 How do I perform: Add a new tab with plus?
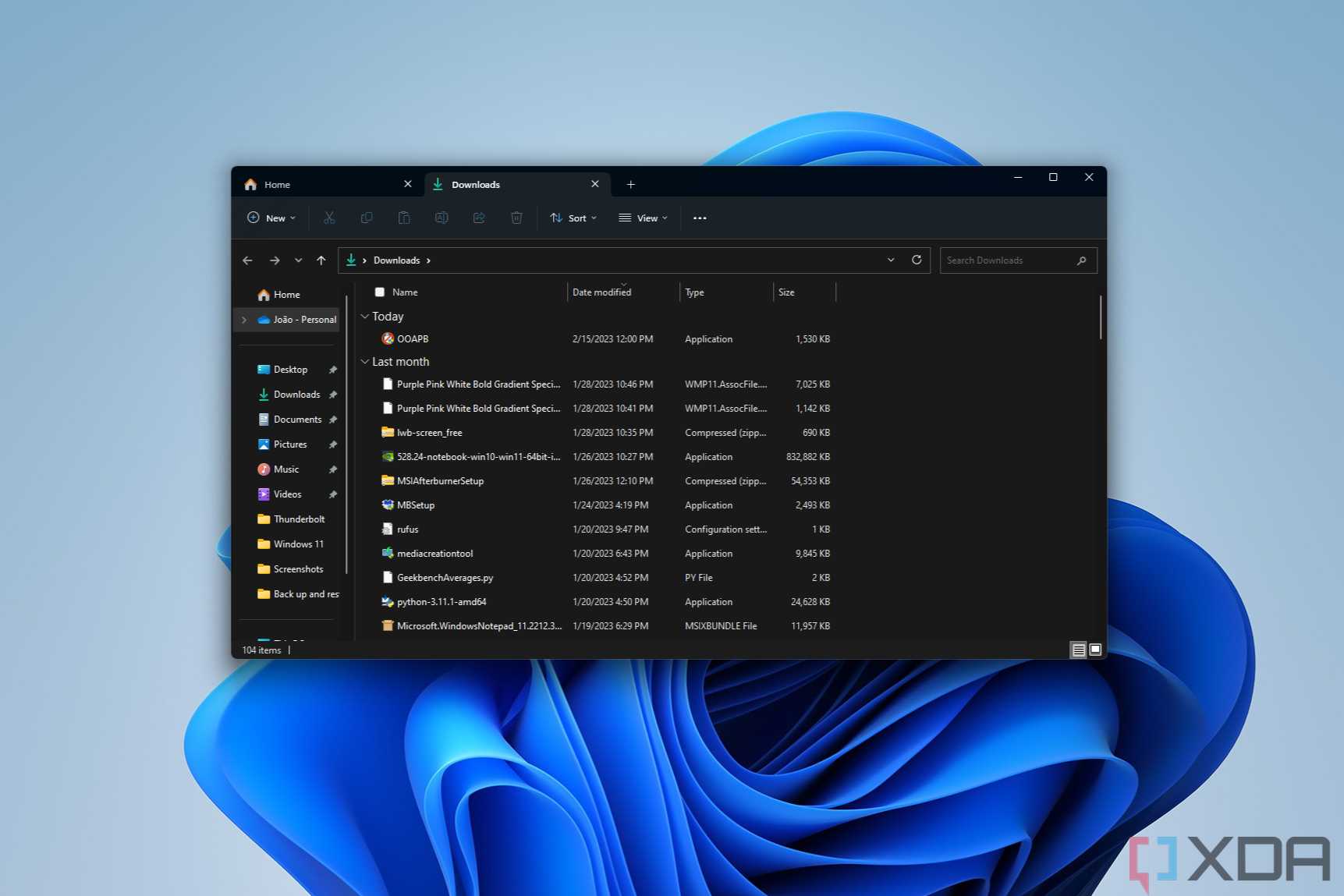tap(631, 185)
